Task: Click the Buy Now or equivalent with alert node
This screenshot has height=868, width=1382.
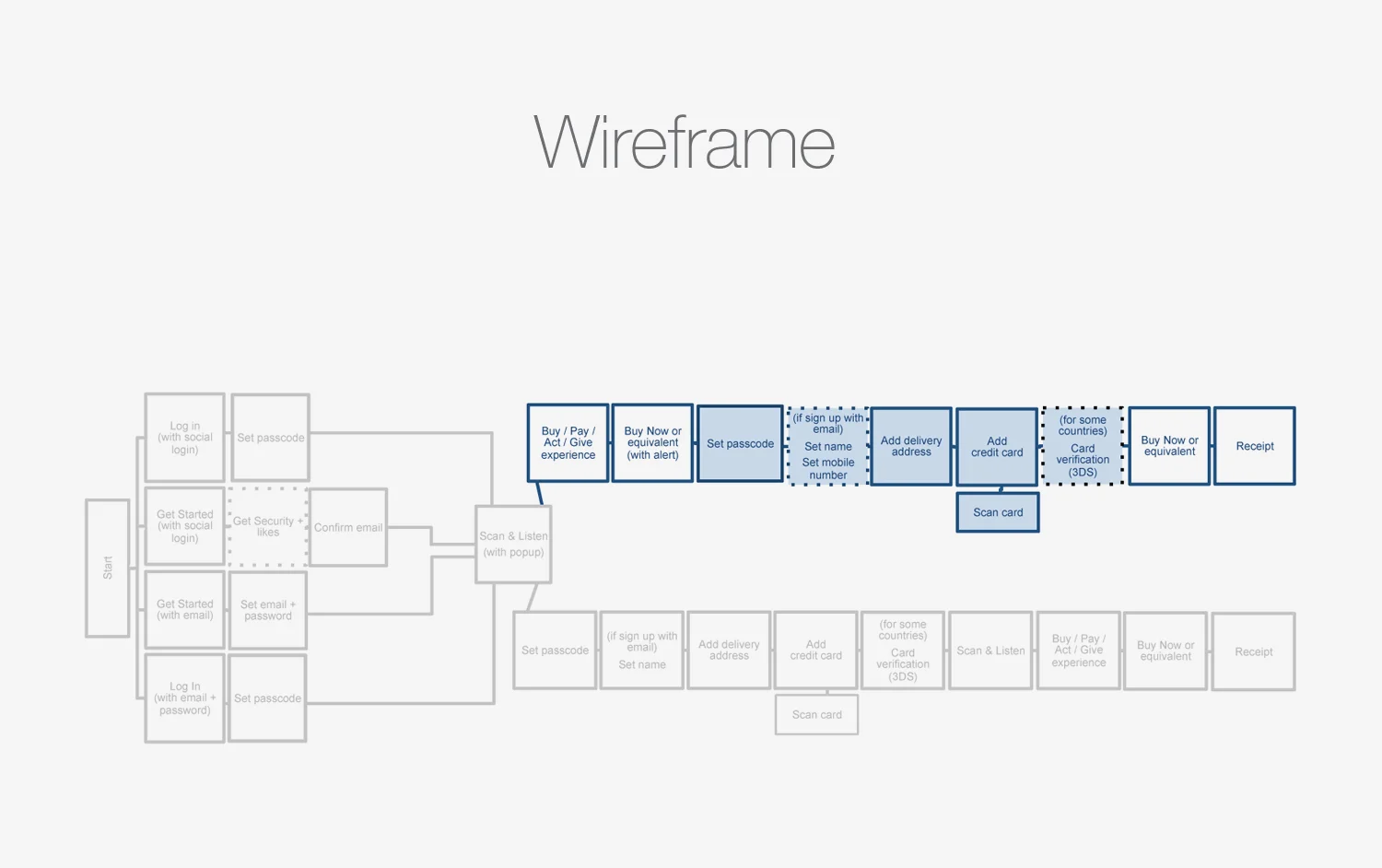Action: (652, 443)
